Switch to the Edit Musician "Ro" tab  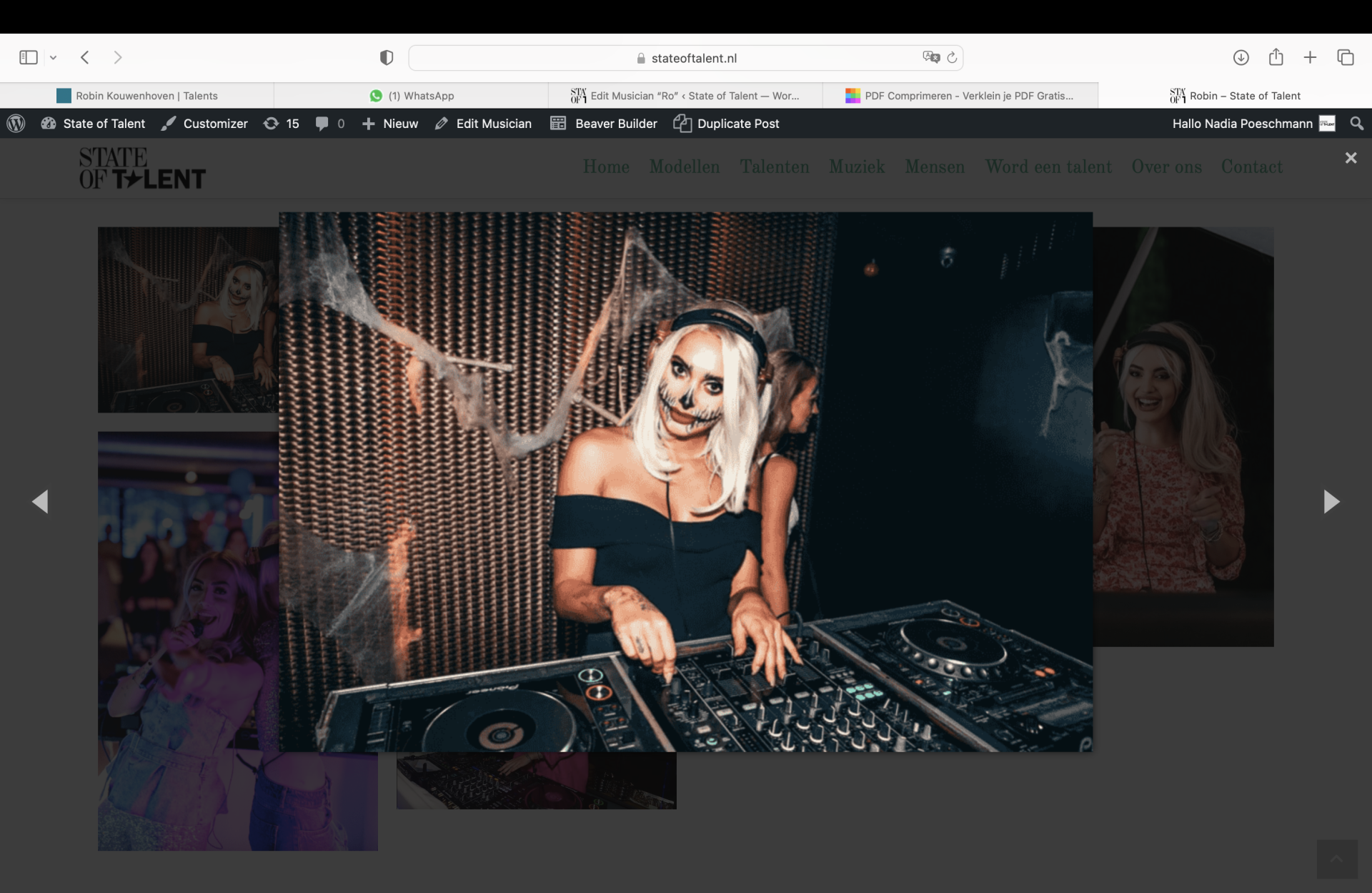point(685,96)
